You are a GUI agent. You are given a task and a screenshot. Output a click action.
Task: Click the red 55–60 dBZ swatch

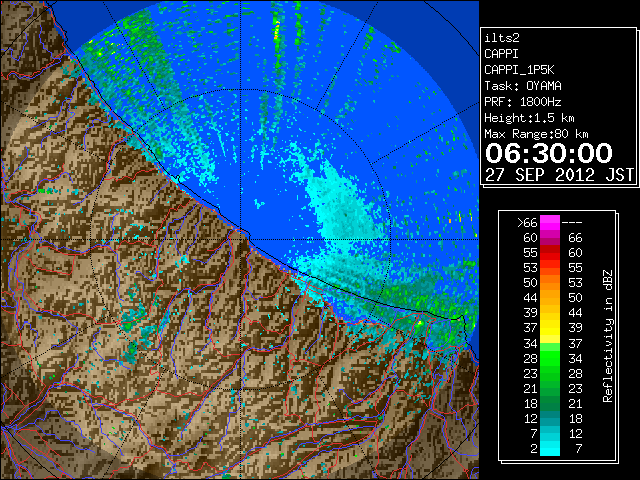tap(550, 253)
